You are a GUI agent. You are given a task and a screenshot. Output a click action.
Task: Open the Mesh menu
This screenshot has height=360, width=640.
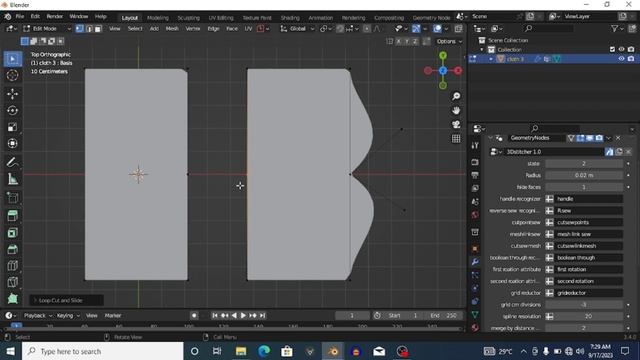click(x=172, y=29)
